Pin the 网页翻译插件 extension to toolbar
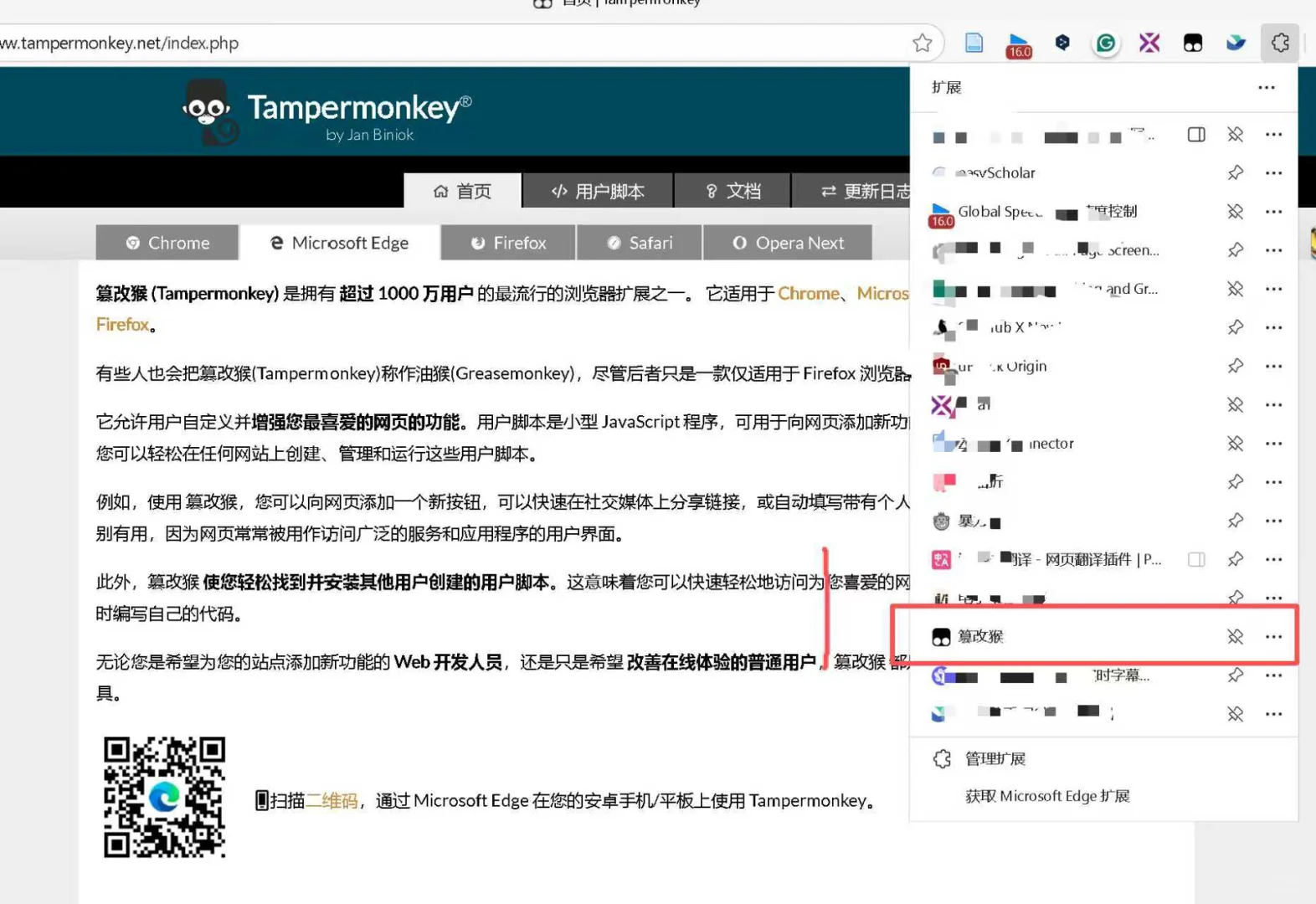 (x=1235, y=559)
